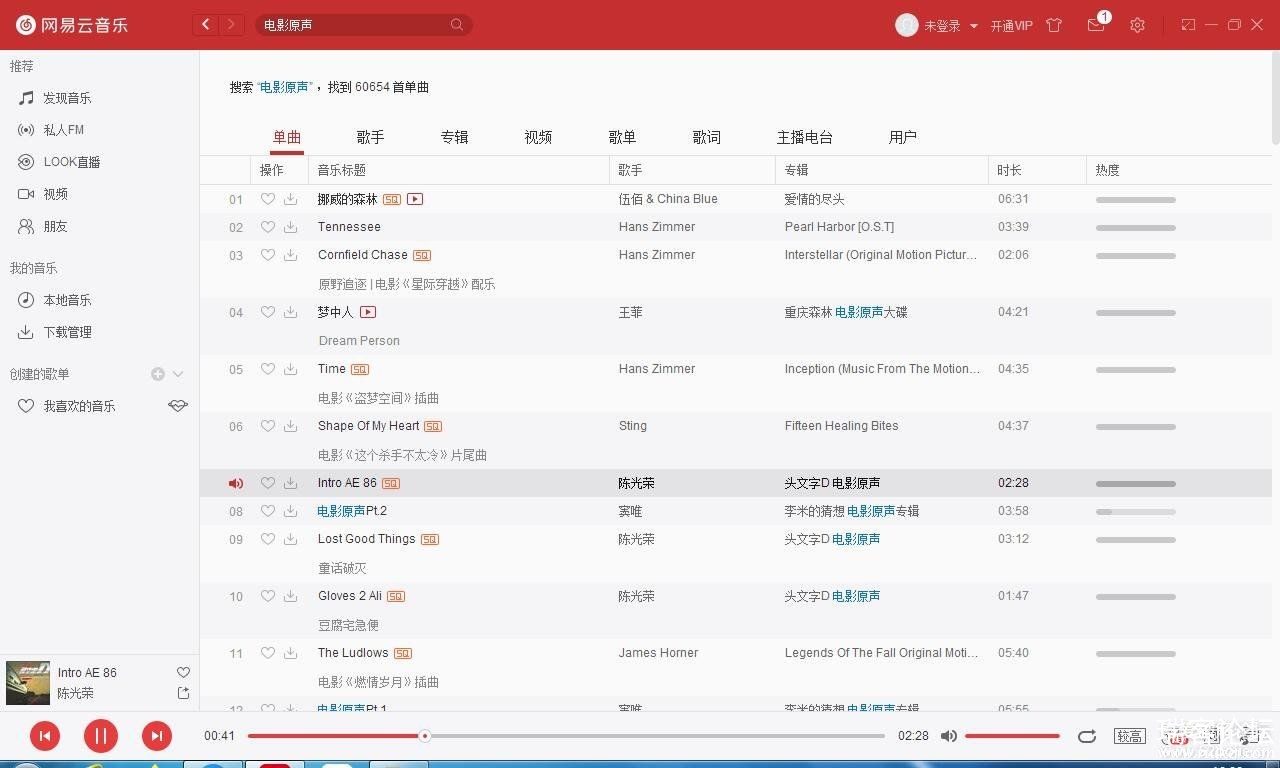The image size is (1280, 768).
Task: Download the song Tennessee
Action: [290, 227]
